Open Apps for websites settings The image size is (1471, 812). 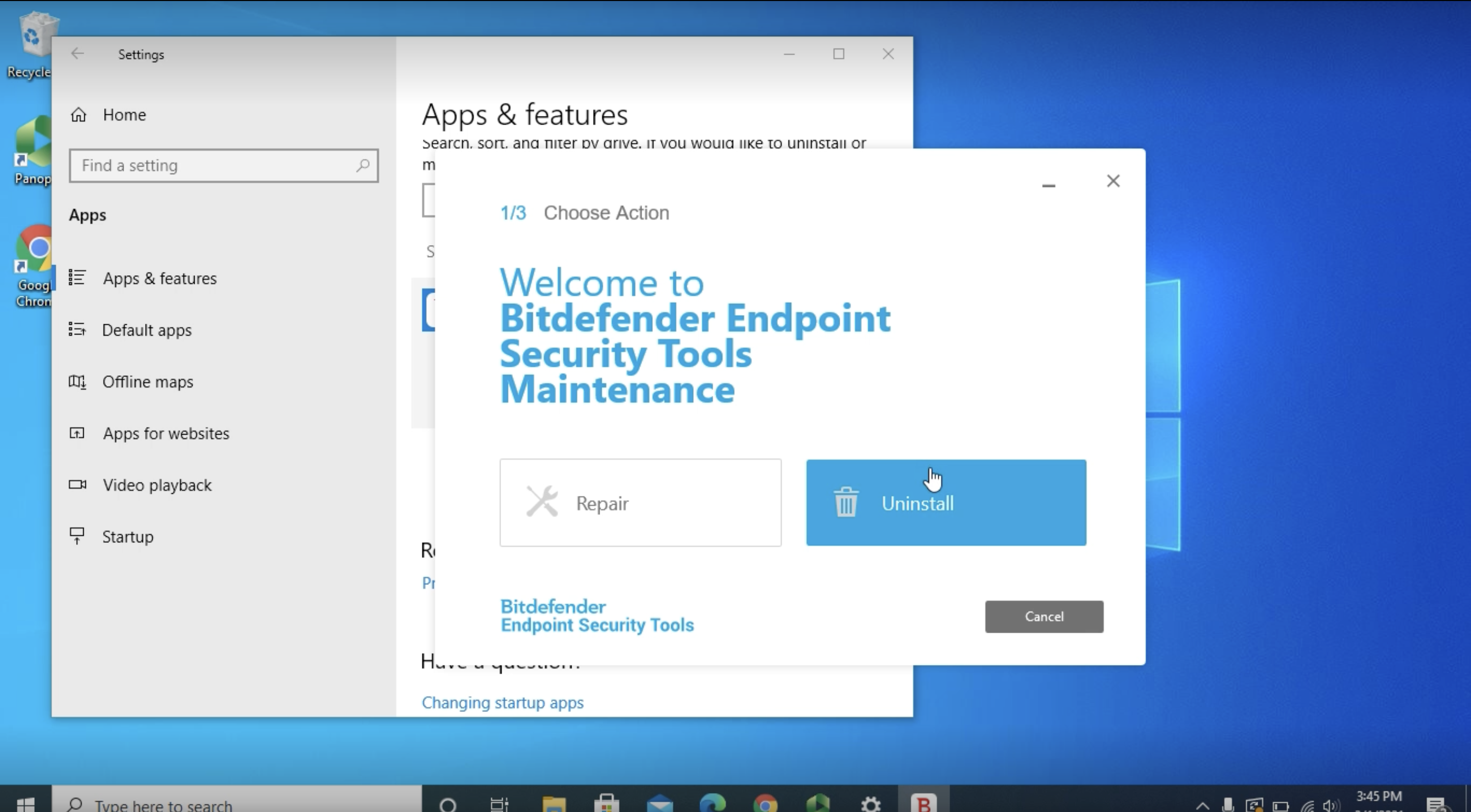coord(166,433)
